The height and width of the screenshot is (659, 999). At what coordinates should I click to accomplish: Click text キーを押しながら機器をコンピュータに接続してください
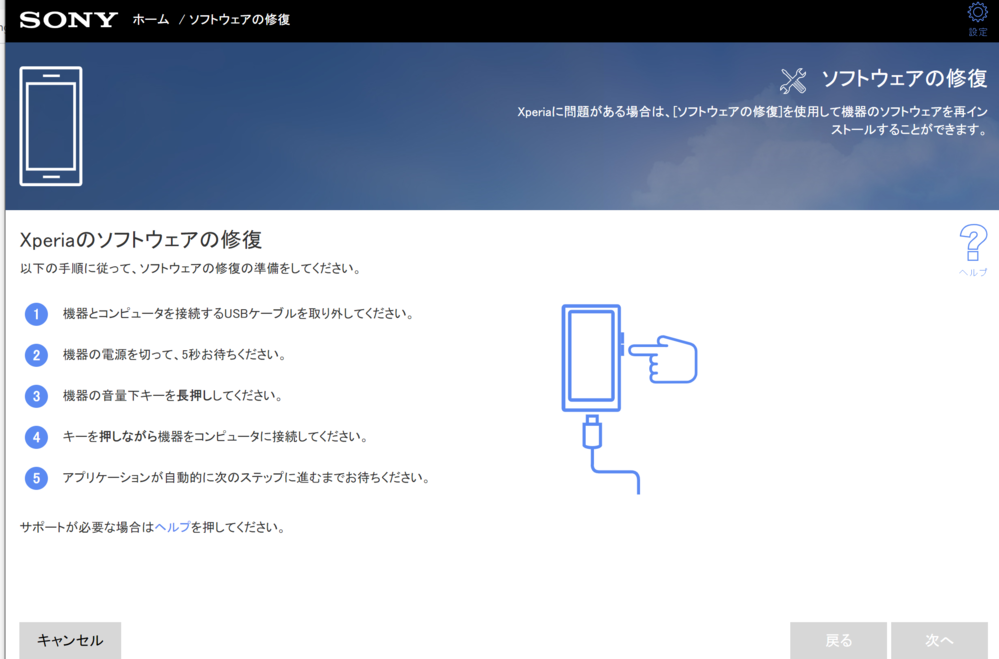(x=216, y=437)
